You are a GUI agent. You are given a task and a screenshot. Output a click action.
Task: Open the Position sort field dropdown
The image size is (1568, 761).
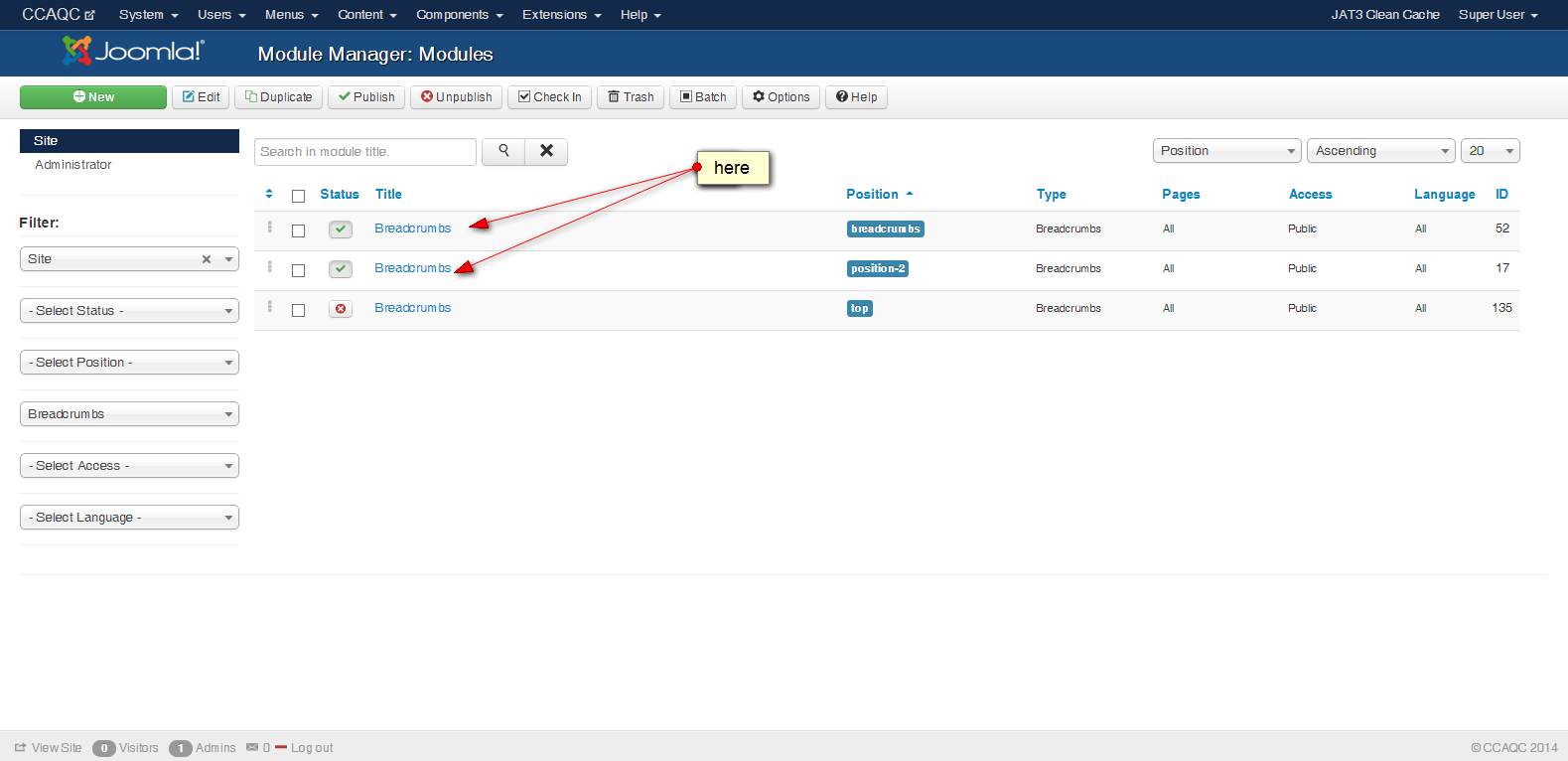point(1226,151)
